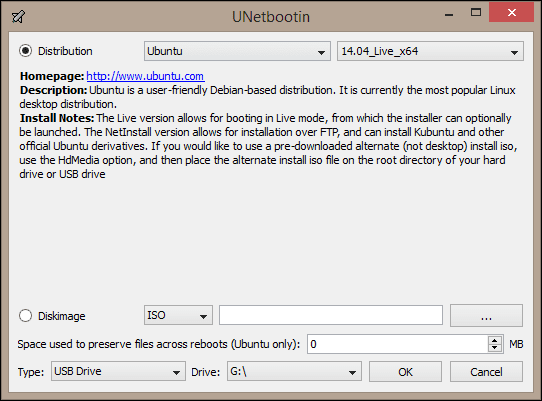This screenshot has width=542, height=401.
Task: Open the http://www.ubuntu.com homepage link
Action: pos(145,76)
